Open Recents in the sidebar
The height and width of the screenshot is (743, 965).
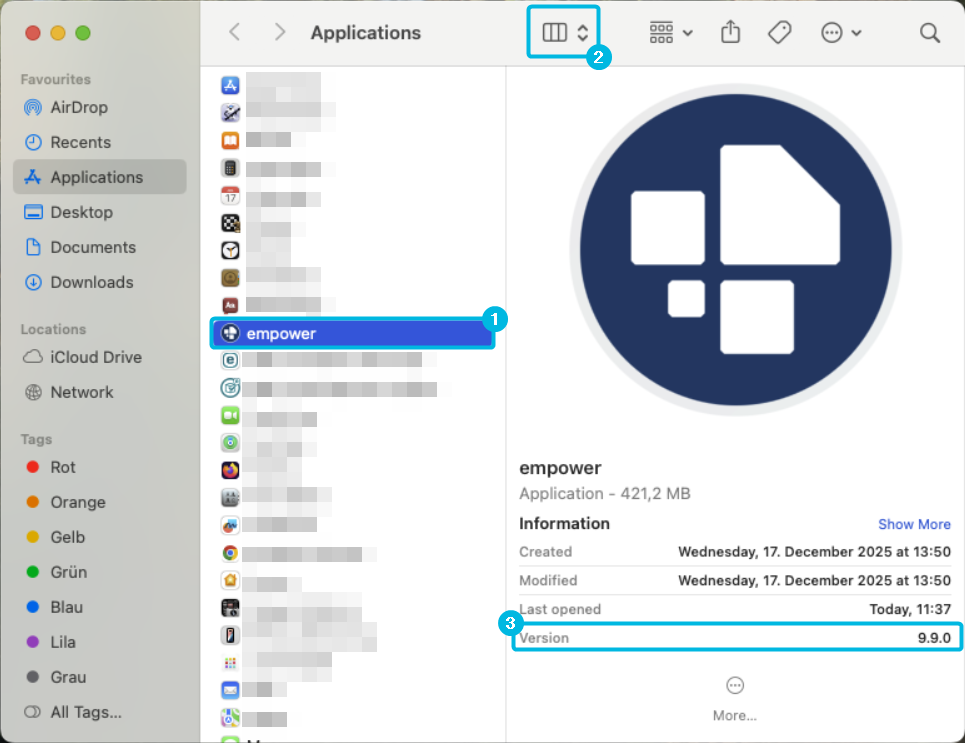pos(100,142)
